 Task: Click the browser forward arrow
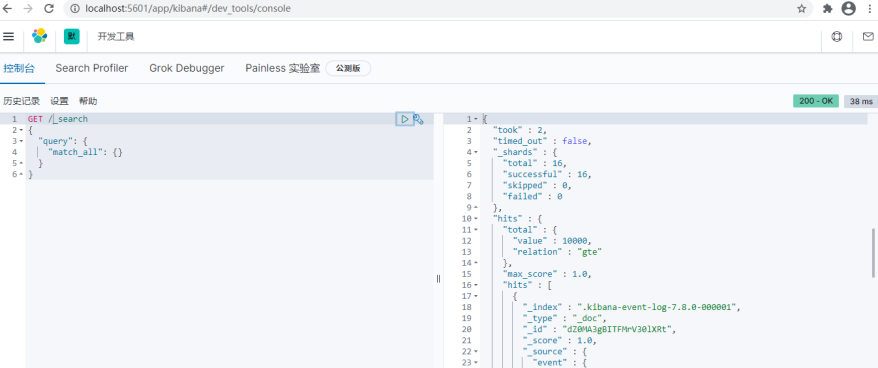[x=28, y=8]
